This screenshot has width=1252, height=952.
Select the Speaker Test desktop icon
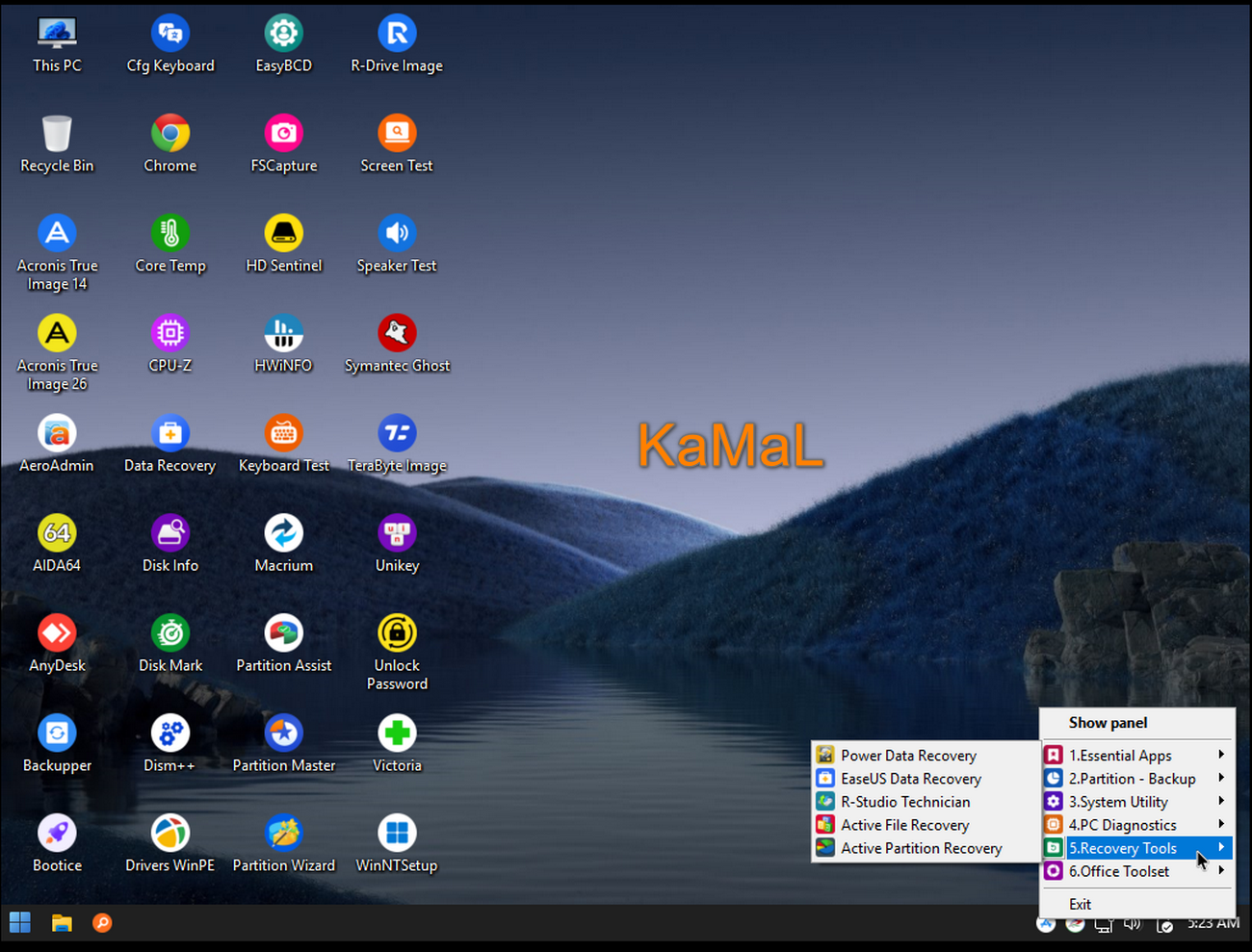(x=397, y=245)
